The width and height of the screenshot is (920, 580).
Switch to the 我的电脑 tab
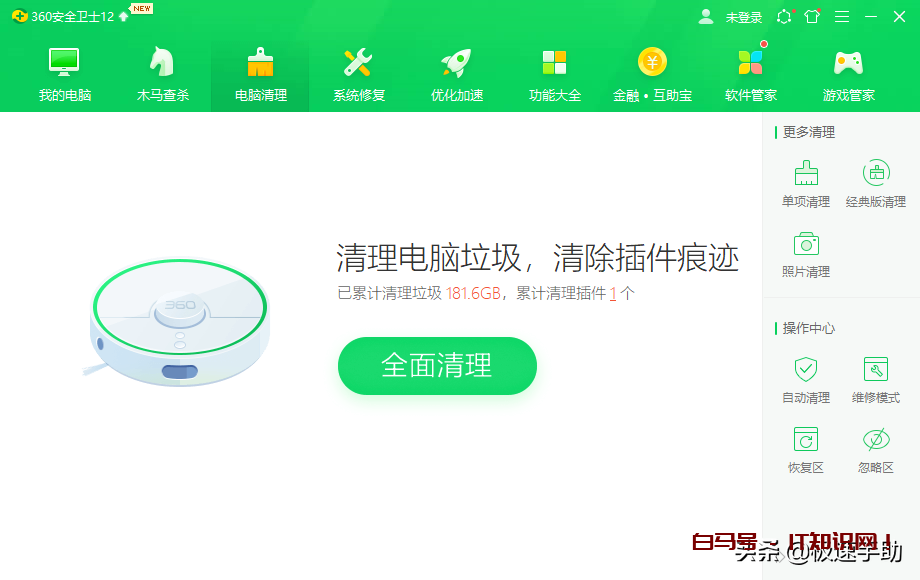tap(65, 74)
